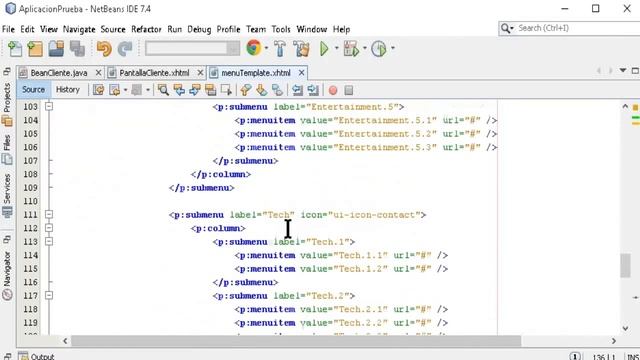This screenshot has height=360, width=640.
Task: Open the open-documents list dropdown arrow
Action: [x=623, y=71]
